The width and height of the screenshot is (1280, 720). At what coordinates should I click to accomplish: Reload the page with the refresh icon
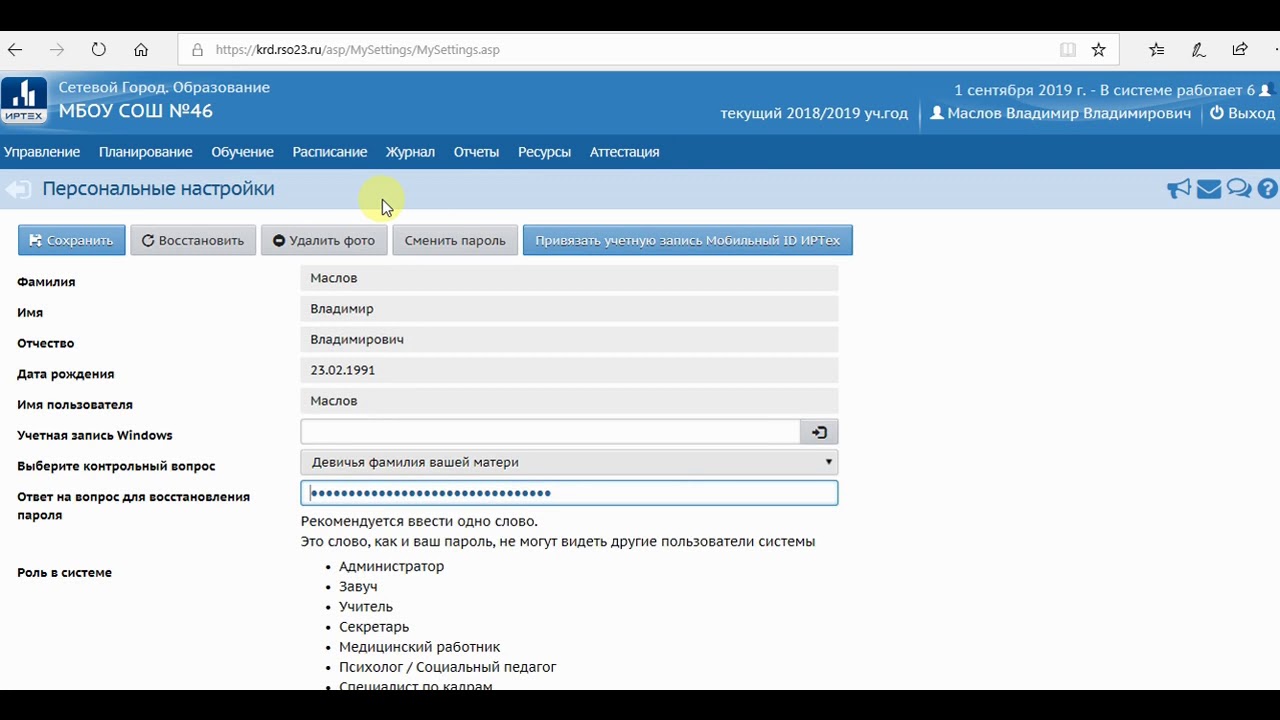(x=98, y=49)
